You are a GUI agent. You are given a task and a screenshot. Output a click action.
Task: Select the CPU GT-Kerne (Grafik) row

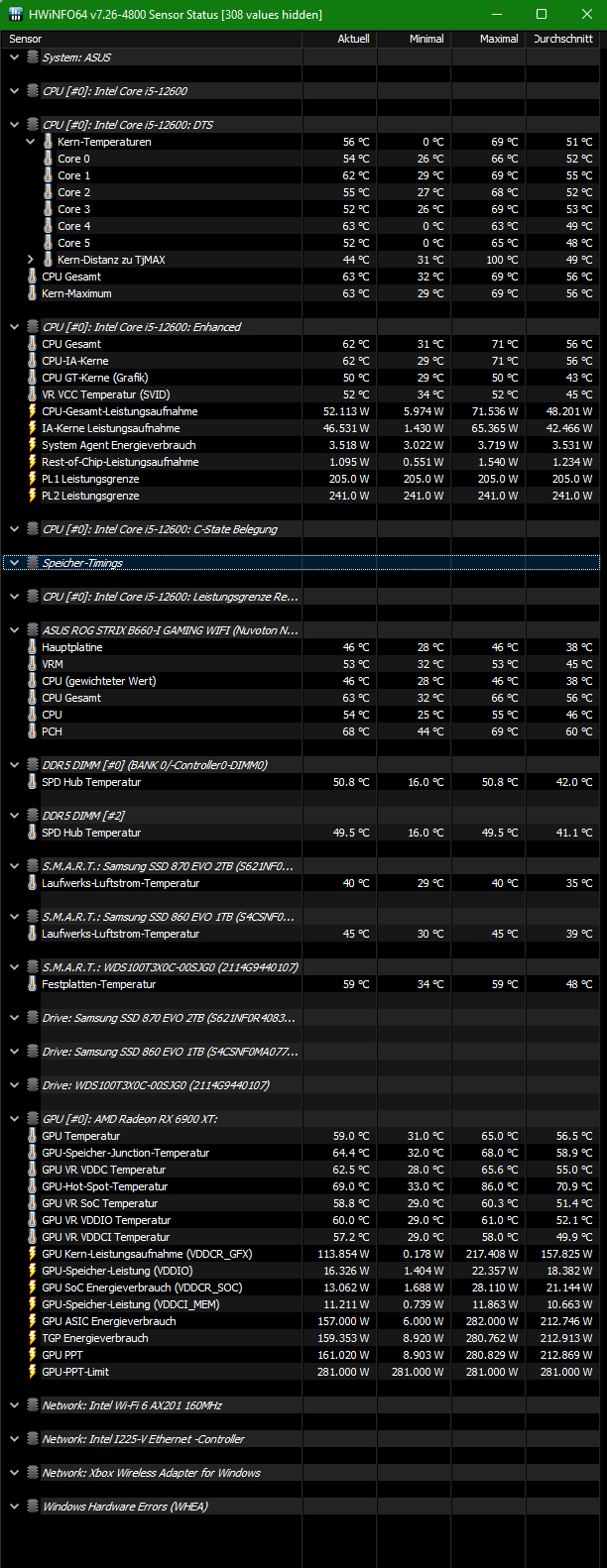click(x=302, y=378)
